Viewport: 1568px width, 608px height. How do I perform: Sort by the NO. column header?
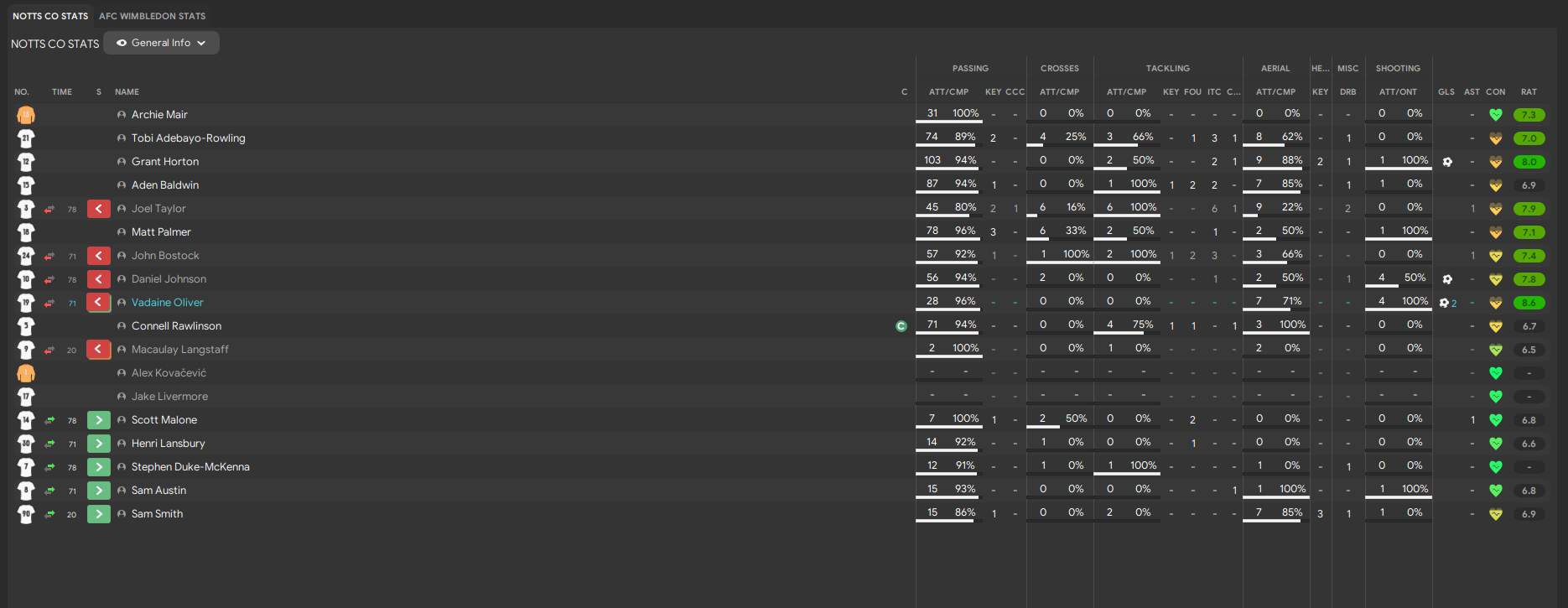pos(22,92)
